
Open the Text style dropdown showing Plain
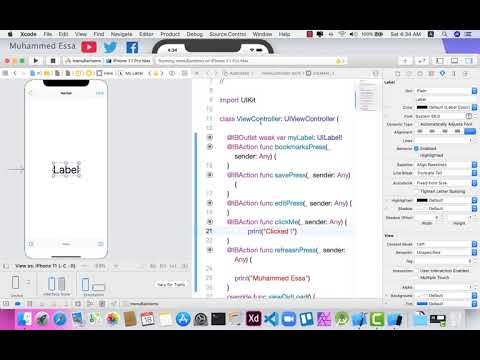(x=446, y=91)
